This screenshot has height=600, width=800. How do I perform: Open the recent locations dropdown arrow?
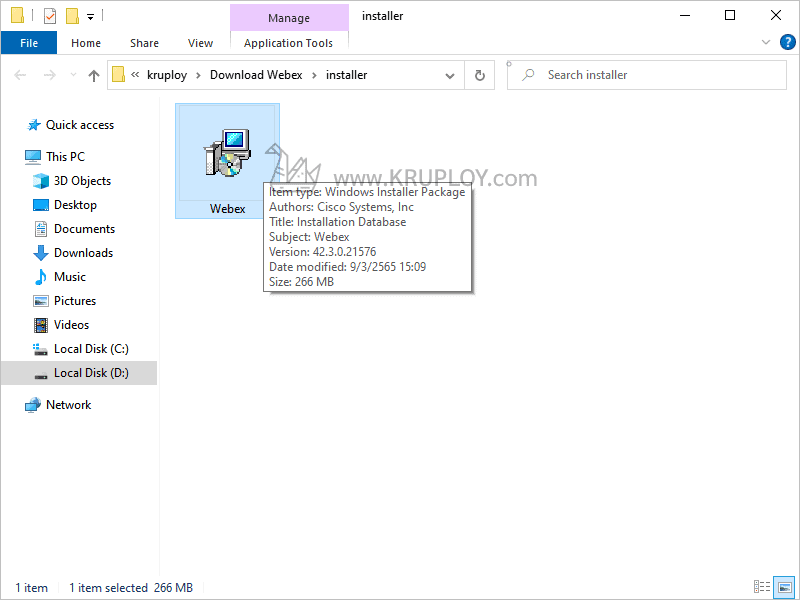[x=73, y=75]
